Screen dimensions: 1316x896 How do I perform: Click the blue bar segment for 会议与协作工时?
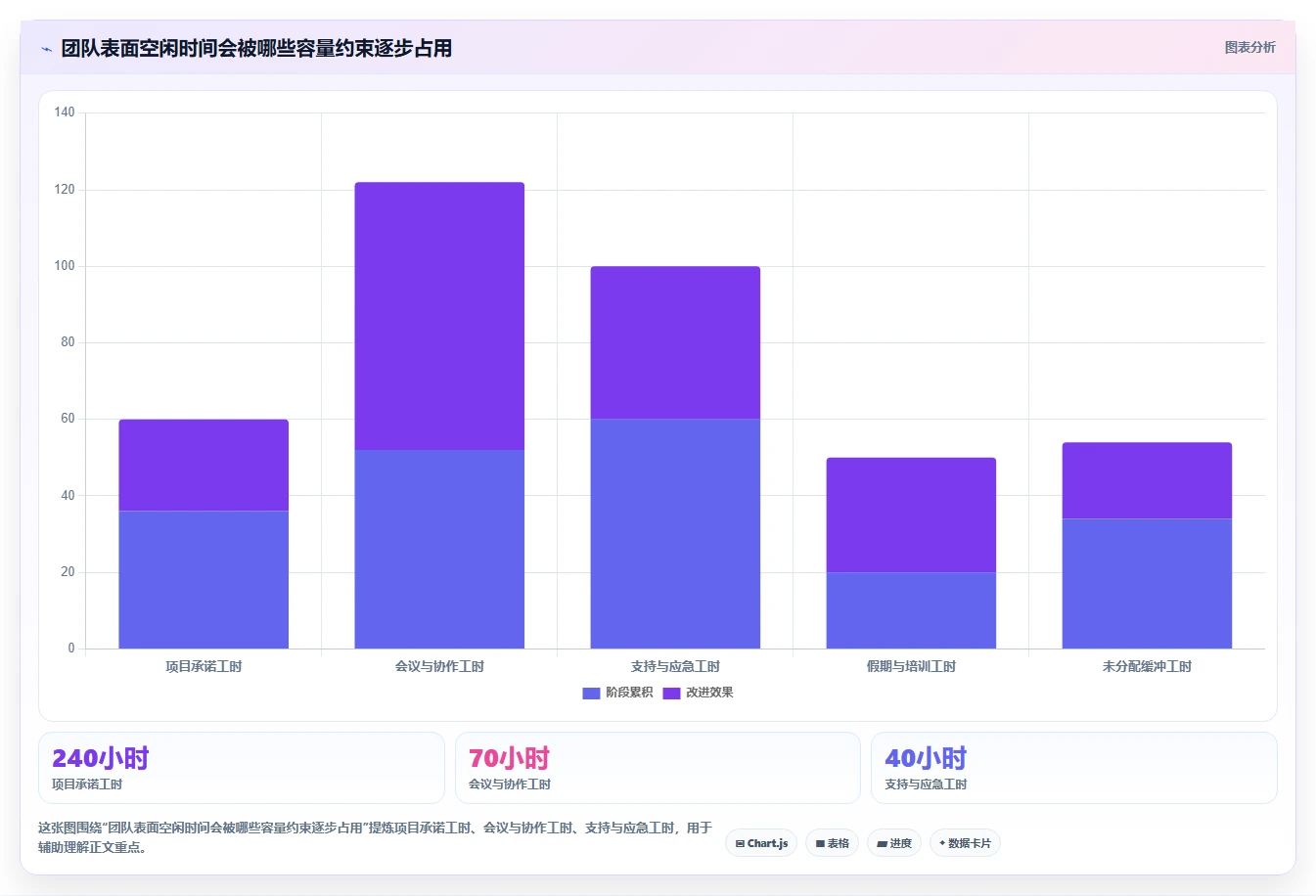(x=439, y=549)
